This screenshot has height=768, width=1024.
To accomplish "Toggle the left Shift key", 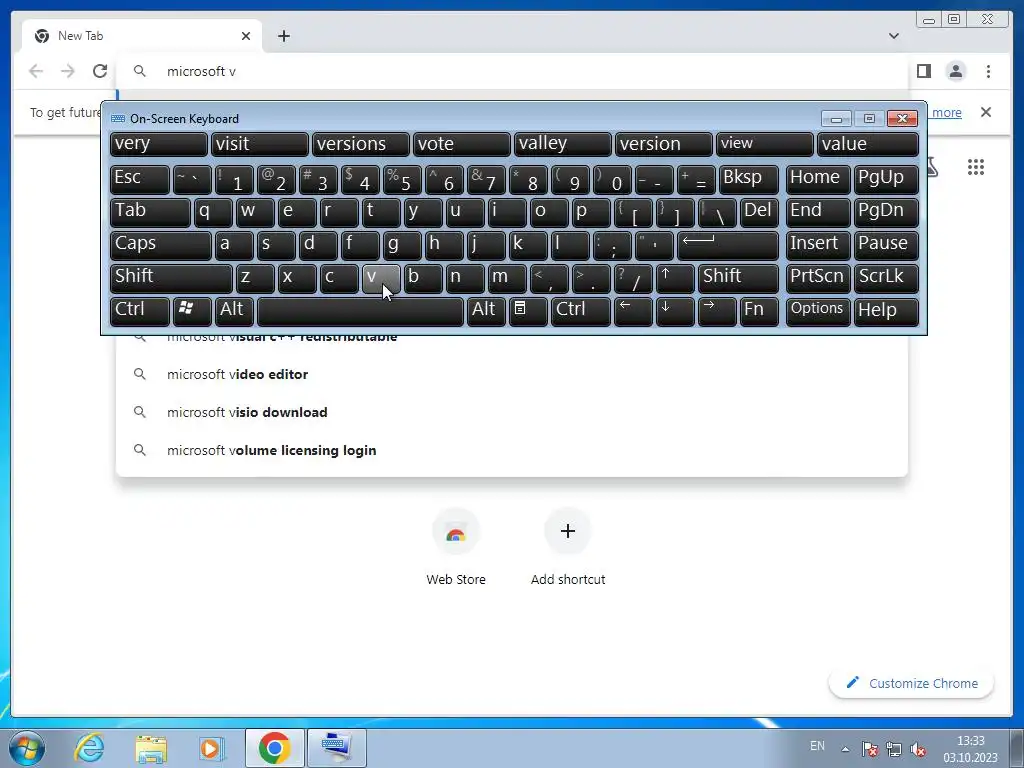I will coord(171,278).
